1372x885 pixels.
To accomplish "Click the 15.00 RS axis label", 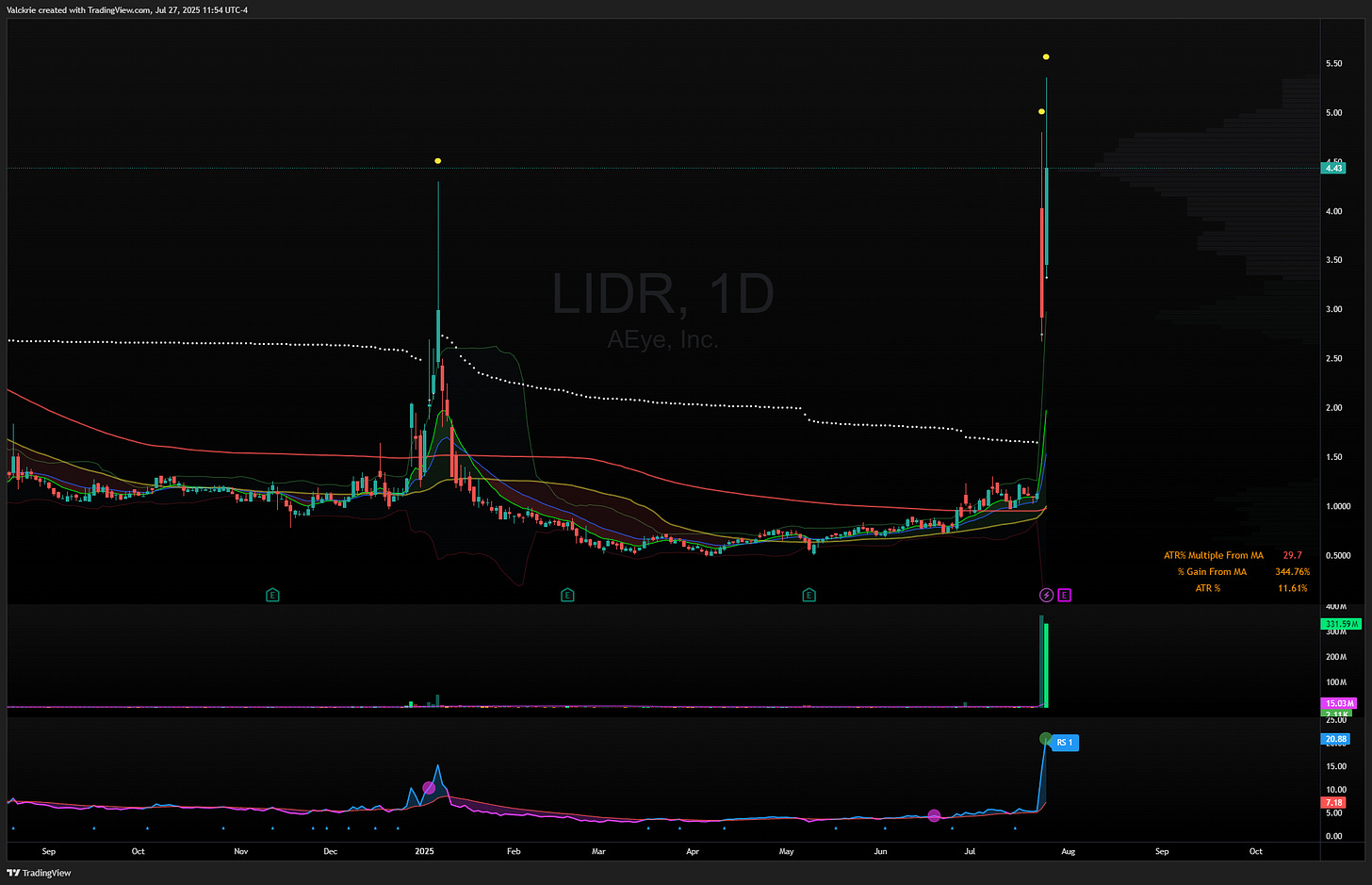I will 1335,766.
